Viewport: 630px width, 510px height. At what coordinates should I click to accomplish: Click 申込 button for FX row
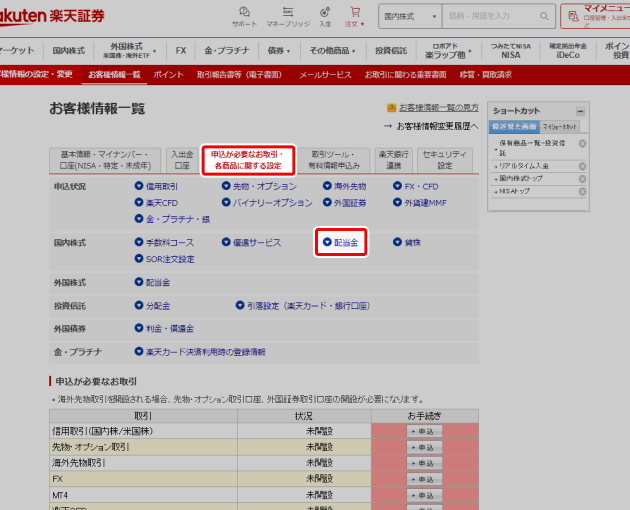(424, 479)
